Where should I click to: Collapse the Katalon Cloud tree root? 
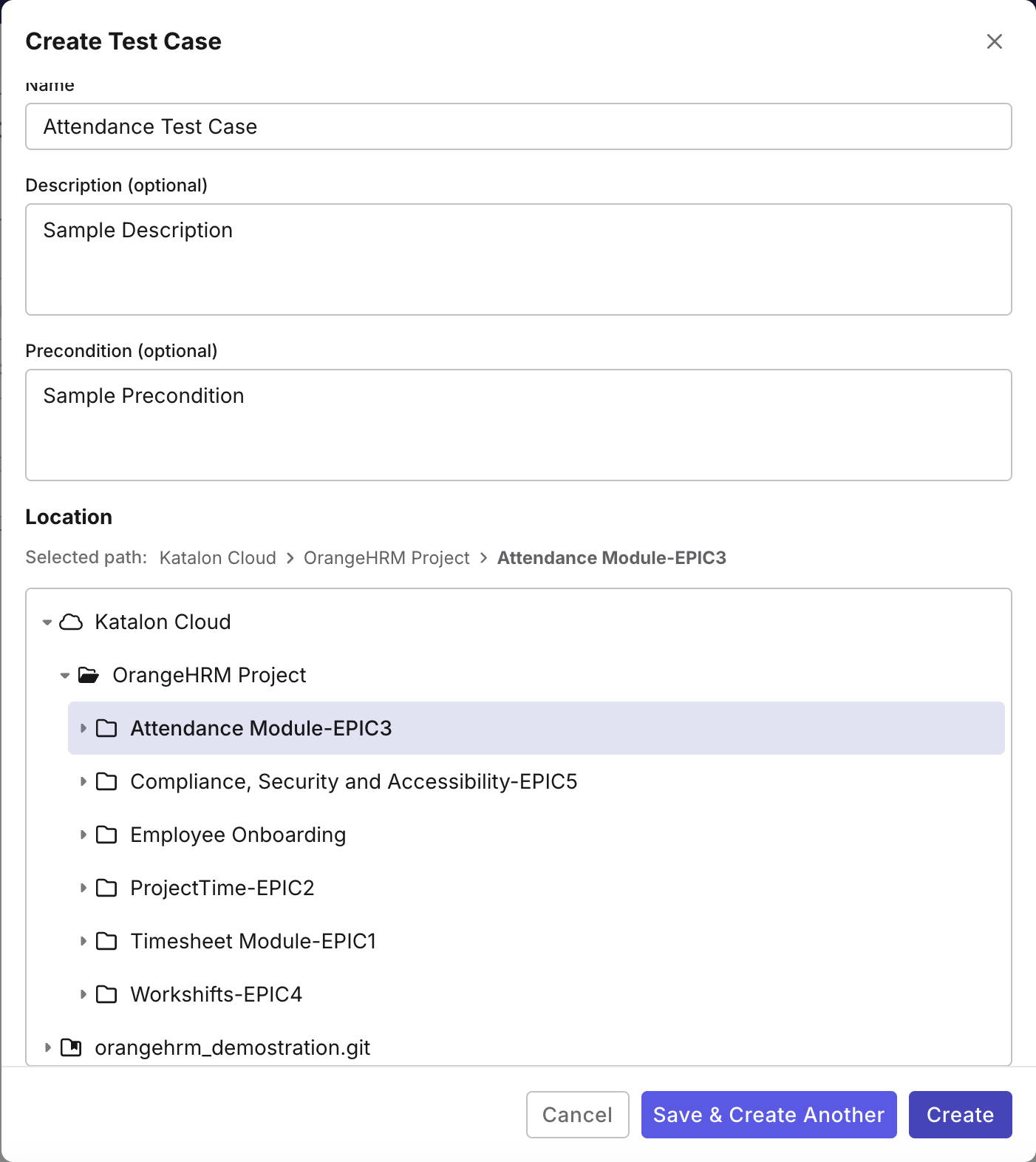pos(47,622)
